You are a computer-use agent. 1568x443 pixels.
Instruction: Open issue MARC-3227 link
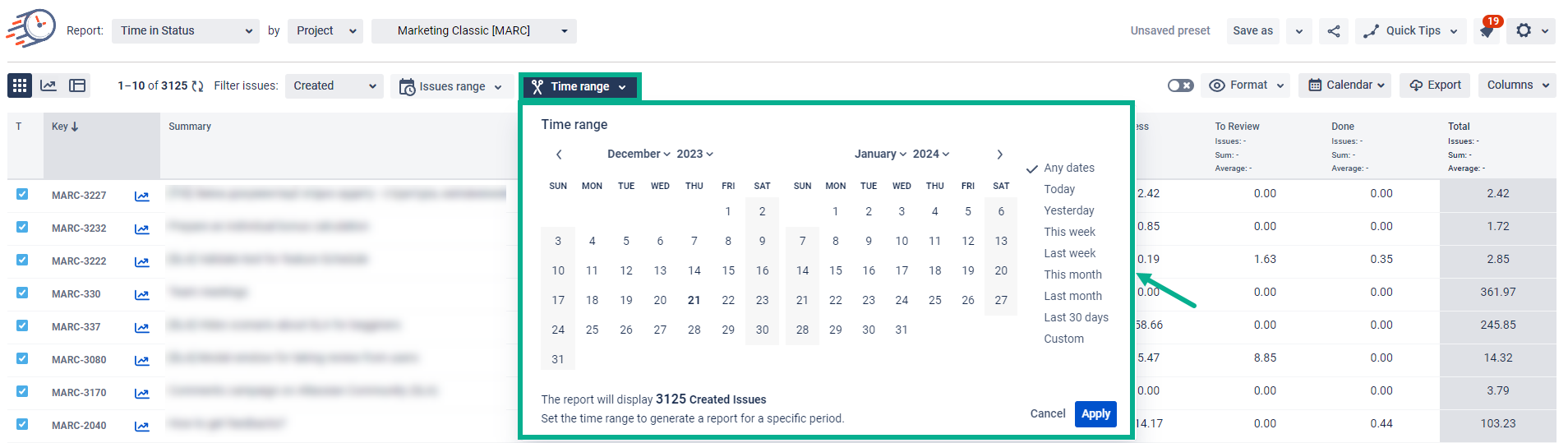[79, 196]
